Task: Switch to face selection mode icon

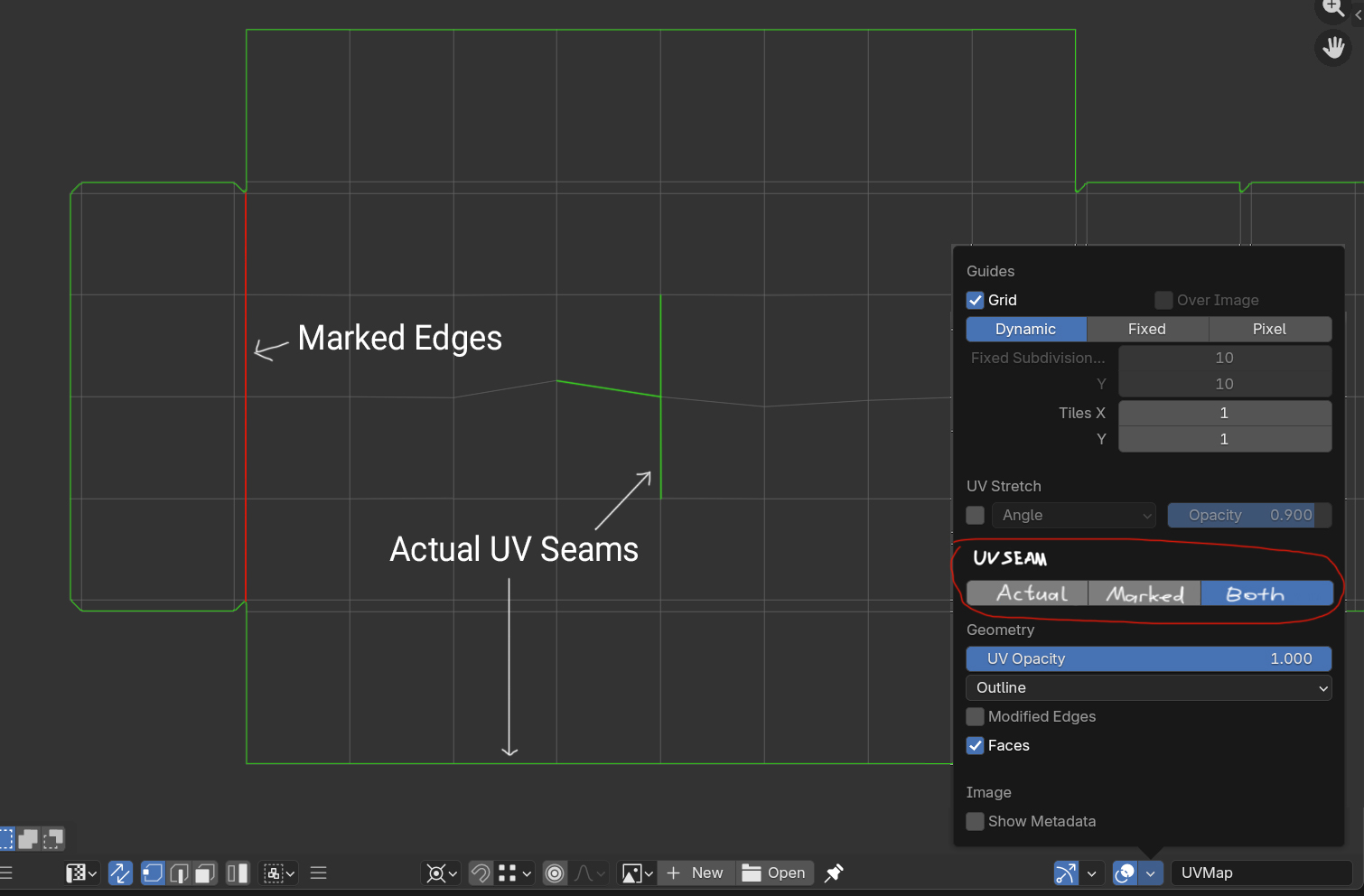Action: [205, 873]
